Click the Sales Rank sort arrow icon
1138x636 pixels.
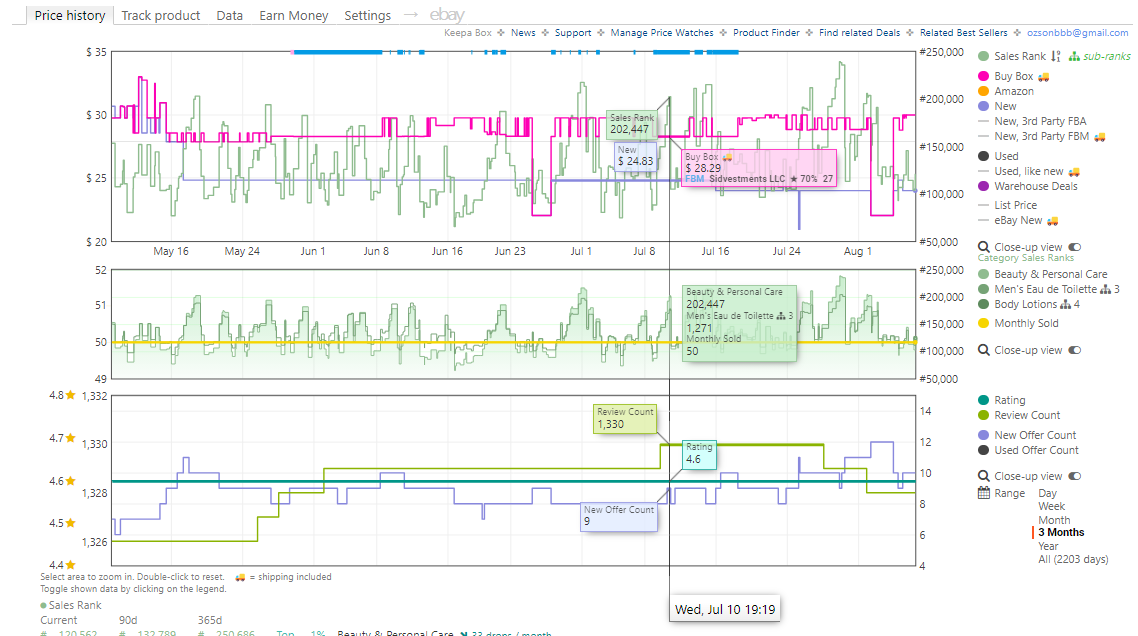tap(1055, 56)
